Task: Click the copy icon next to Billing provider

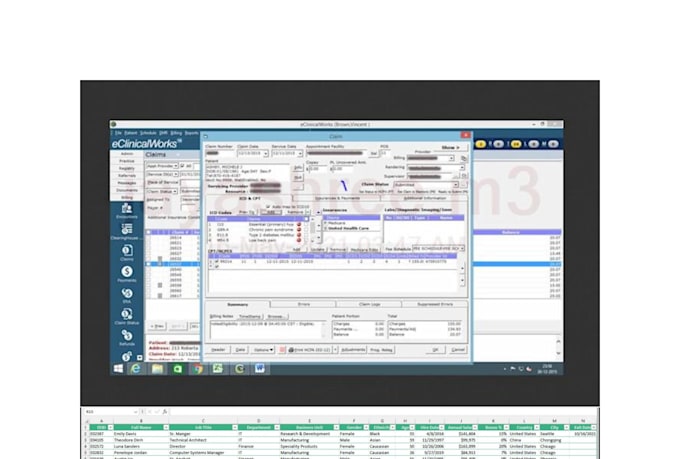Action: pyautogui.click(x=464, y=158)
